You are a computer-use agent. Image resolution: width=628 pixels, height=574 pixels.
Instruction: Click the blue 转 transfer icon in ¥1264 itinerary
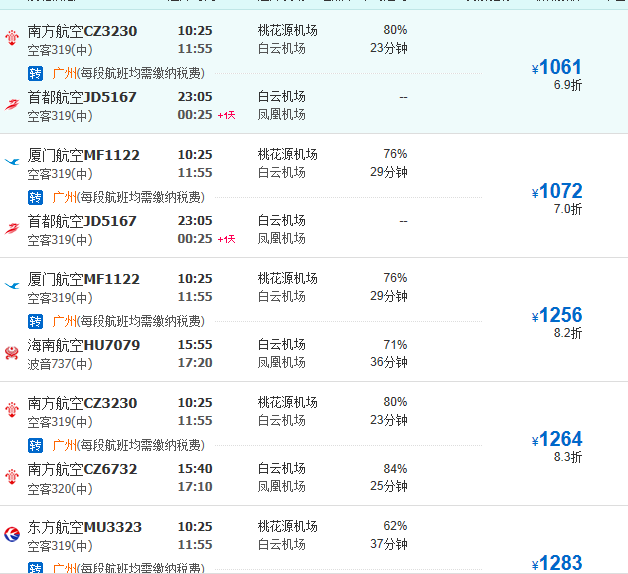click(x=35, y=445)
